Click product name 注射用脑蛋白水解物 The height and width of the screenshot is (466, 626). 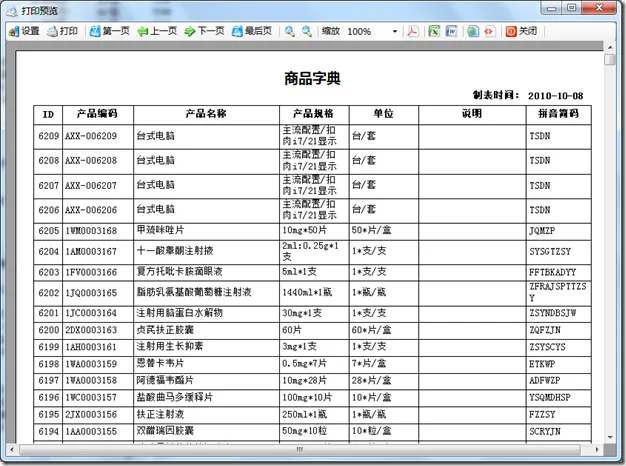click(x=180, y=313)
